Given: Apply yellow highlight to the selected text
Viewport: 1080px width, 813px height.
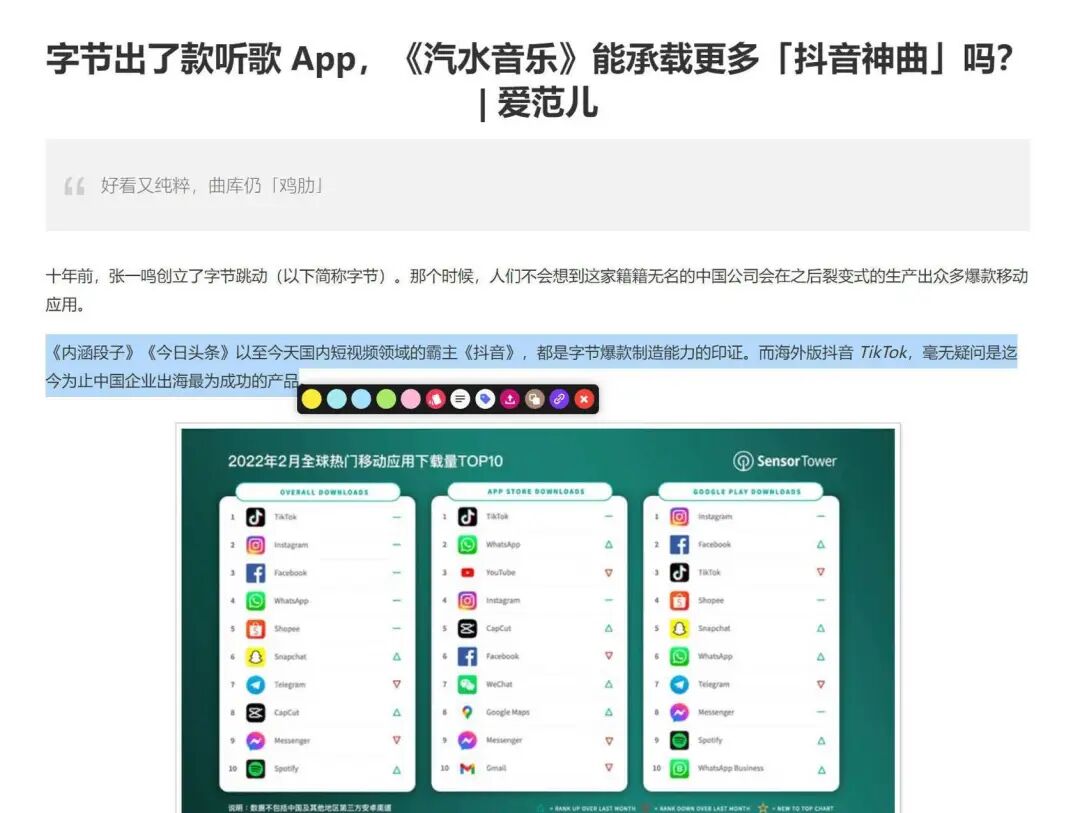Looking at the screenshot, I should (x=311, y=399).
